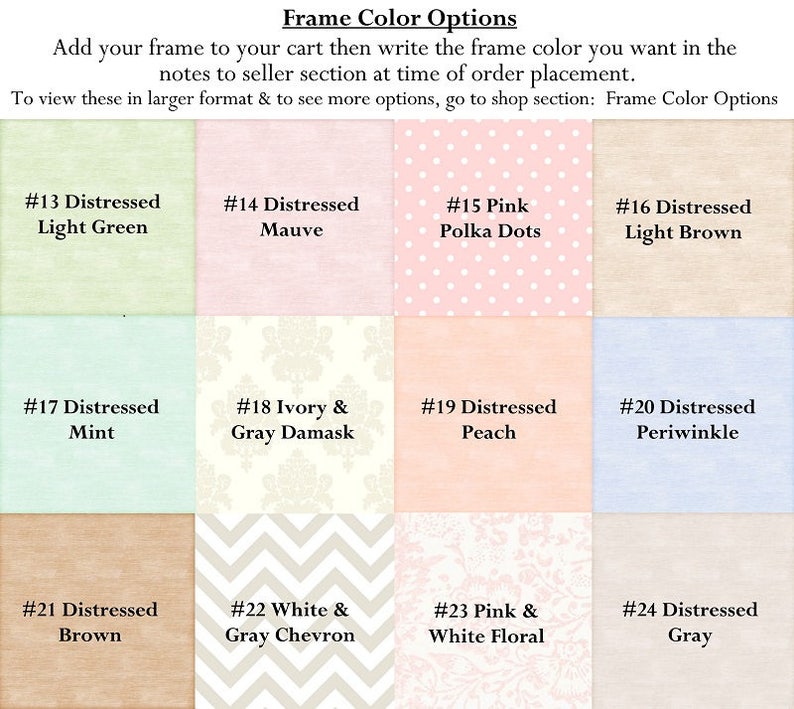Select the #13 Distressed Light Green swatch
The width and height of the screenshot is (794, 709).
[98, 217]
